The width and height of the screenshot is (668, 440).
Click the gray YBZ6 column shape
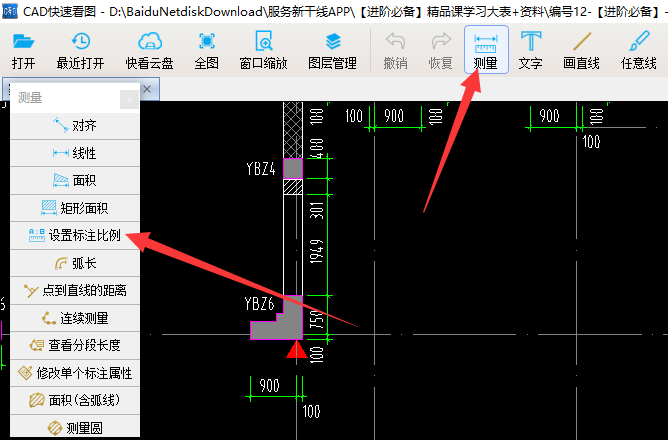point(291,326)
